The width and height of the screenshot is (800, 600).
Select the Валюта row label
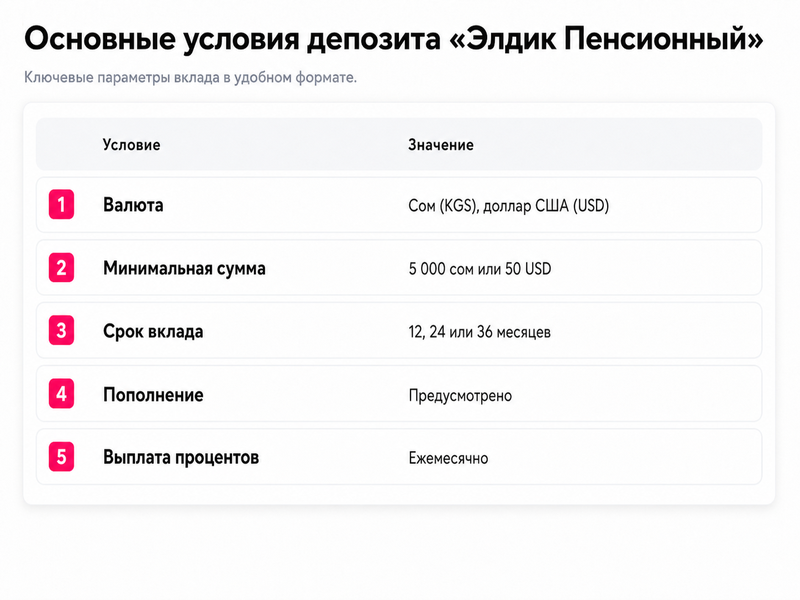[x=133, y=205]
